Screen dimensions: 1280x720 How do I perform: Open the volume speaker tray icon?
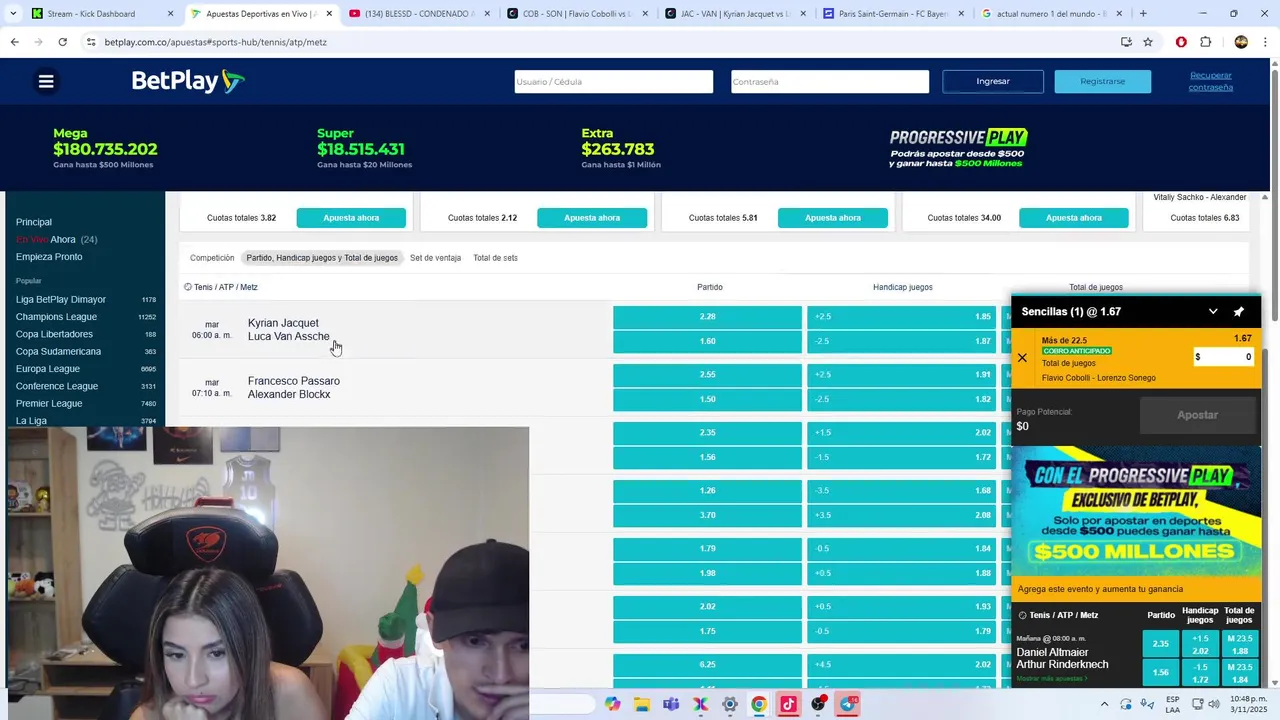pyautogui.click(x=1213, y=704)
